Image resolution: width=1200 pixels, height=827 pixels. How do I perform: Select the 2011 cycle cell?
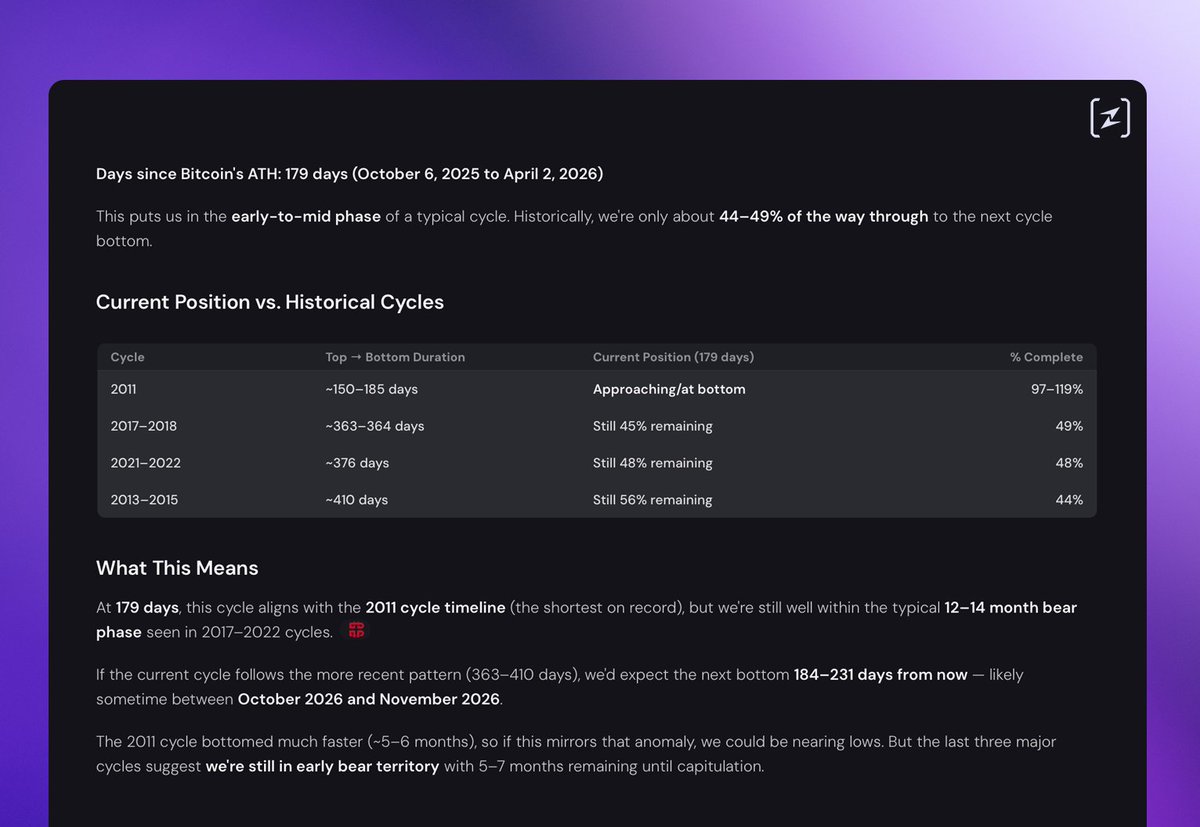[124, 389]
